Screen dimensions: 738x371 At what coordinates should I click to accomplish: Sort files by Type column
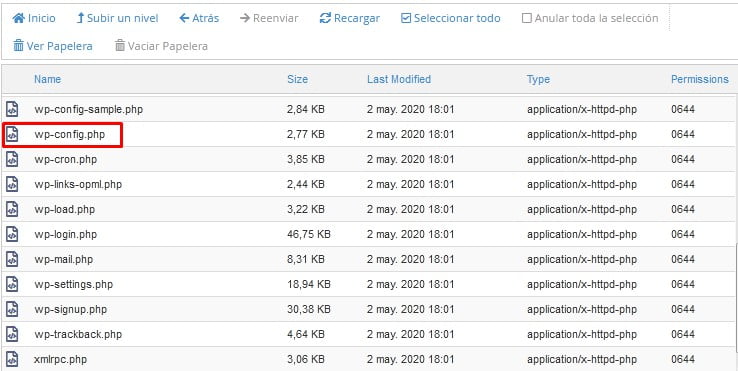tap(538, 79)
